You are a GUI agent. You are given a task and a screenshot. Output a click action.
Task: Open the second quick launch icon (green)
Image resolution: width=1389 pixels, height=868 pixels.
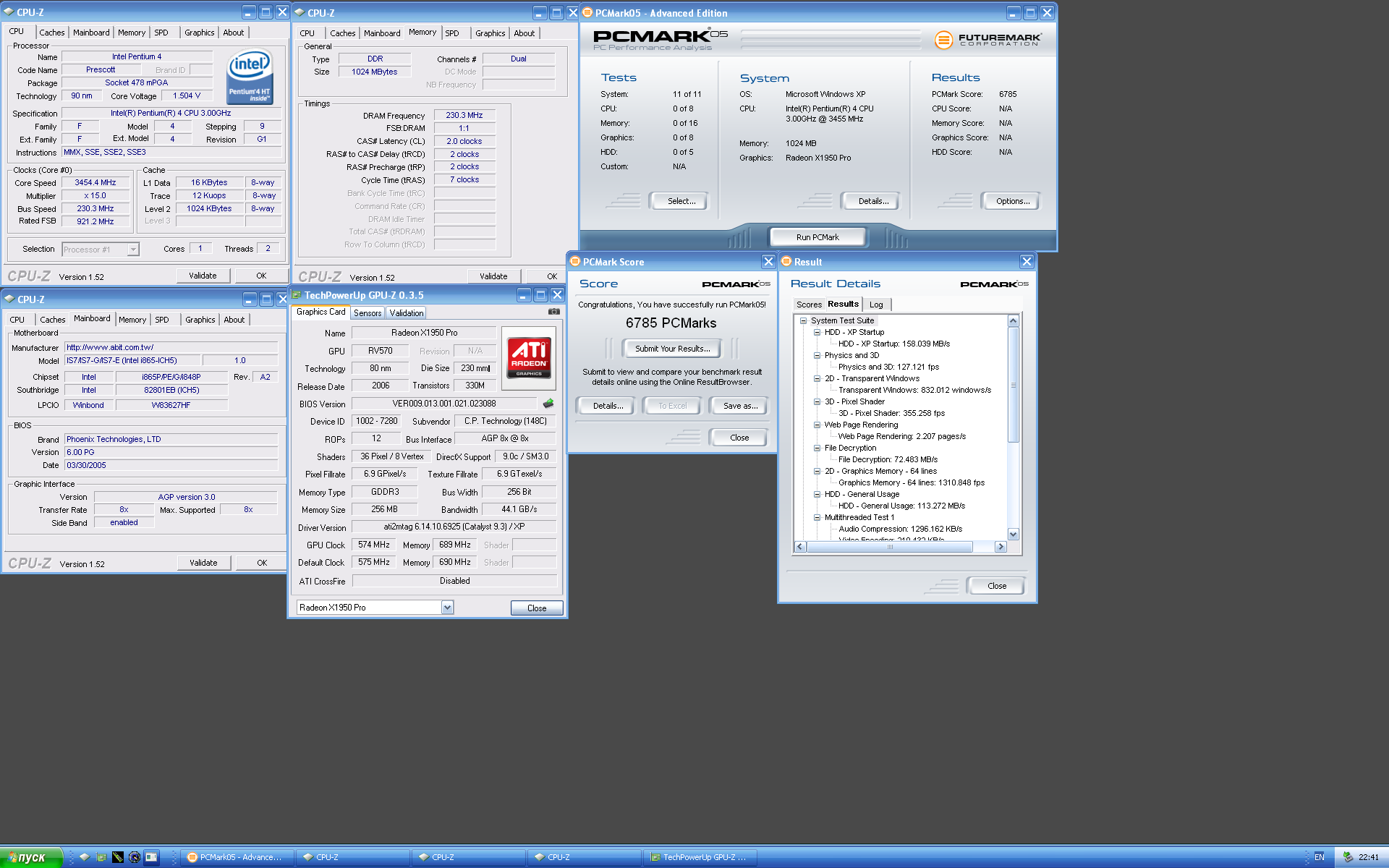pos(101,857)
